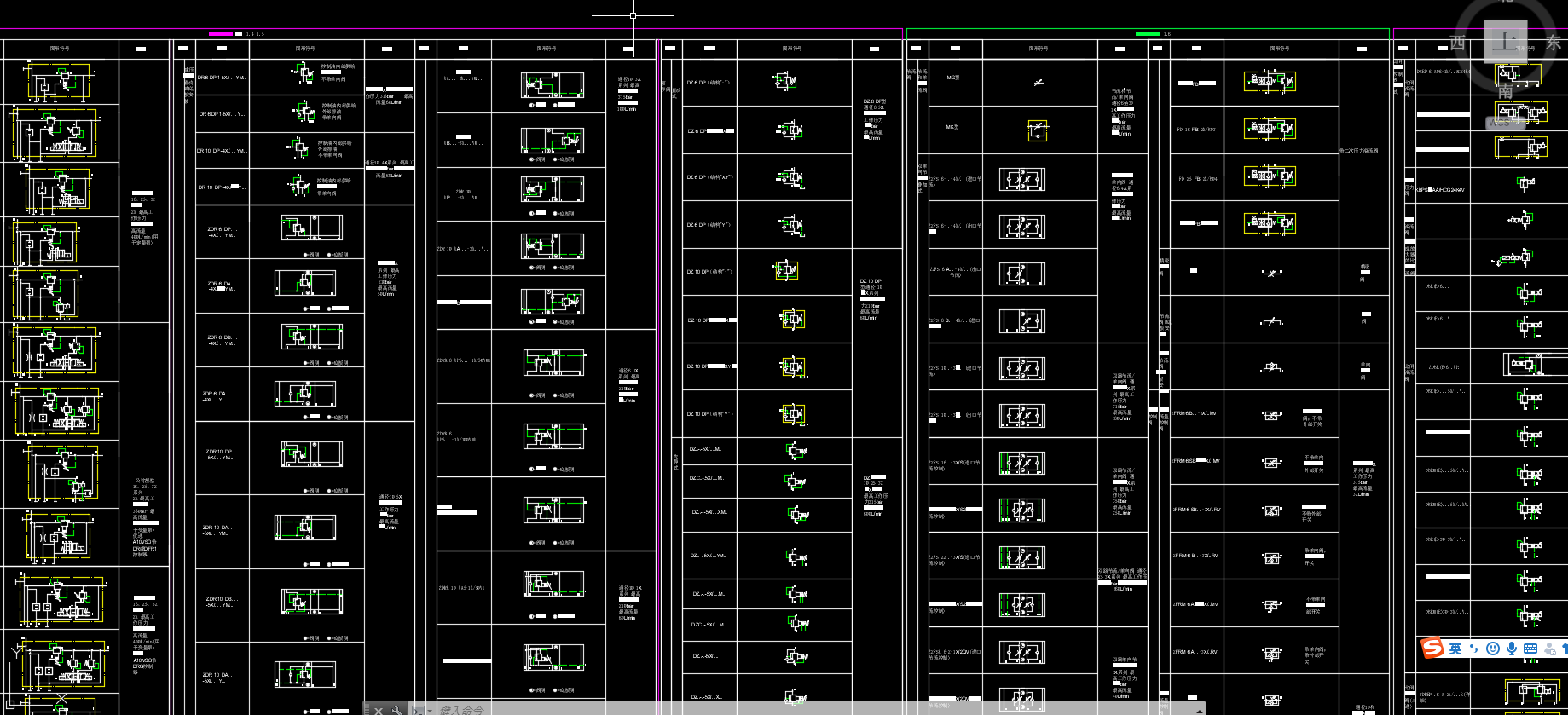This screenshot has height=715, width=1568.
Task: Select the 'MK型' text in drawing
Action: click(952, 127)
